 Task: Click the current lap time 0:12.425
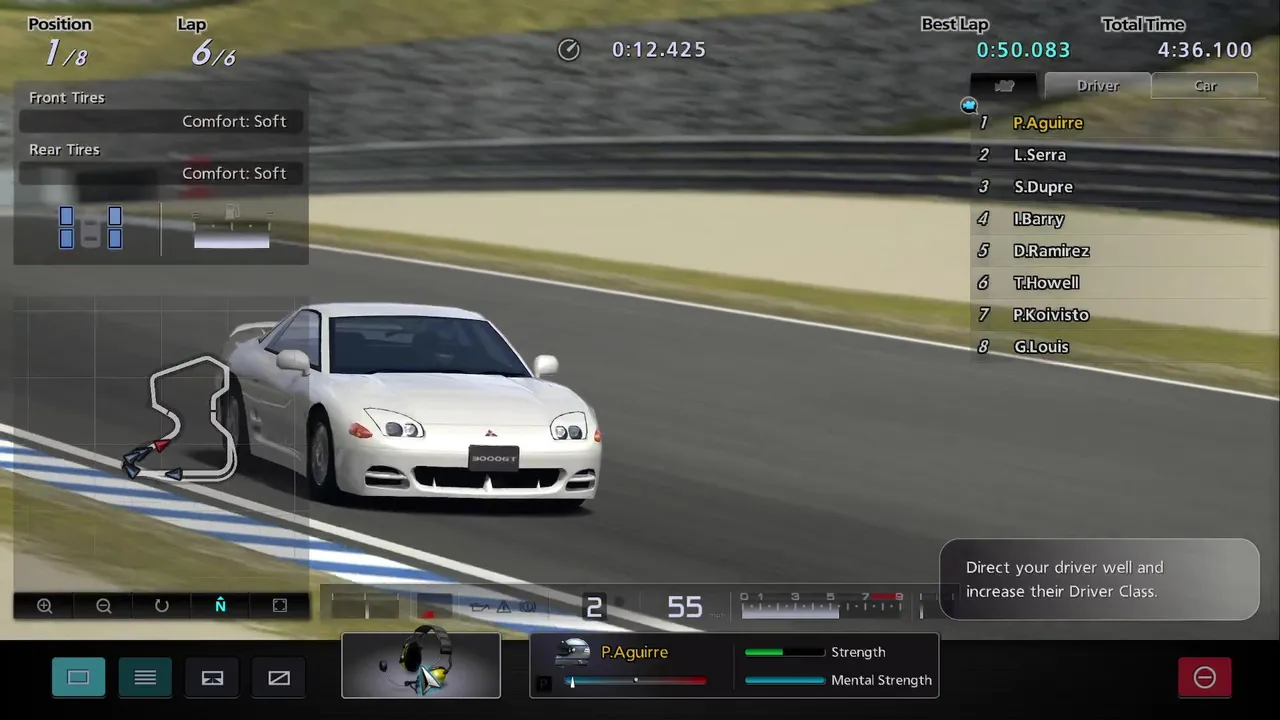[659, 50]
